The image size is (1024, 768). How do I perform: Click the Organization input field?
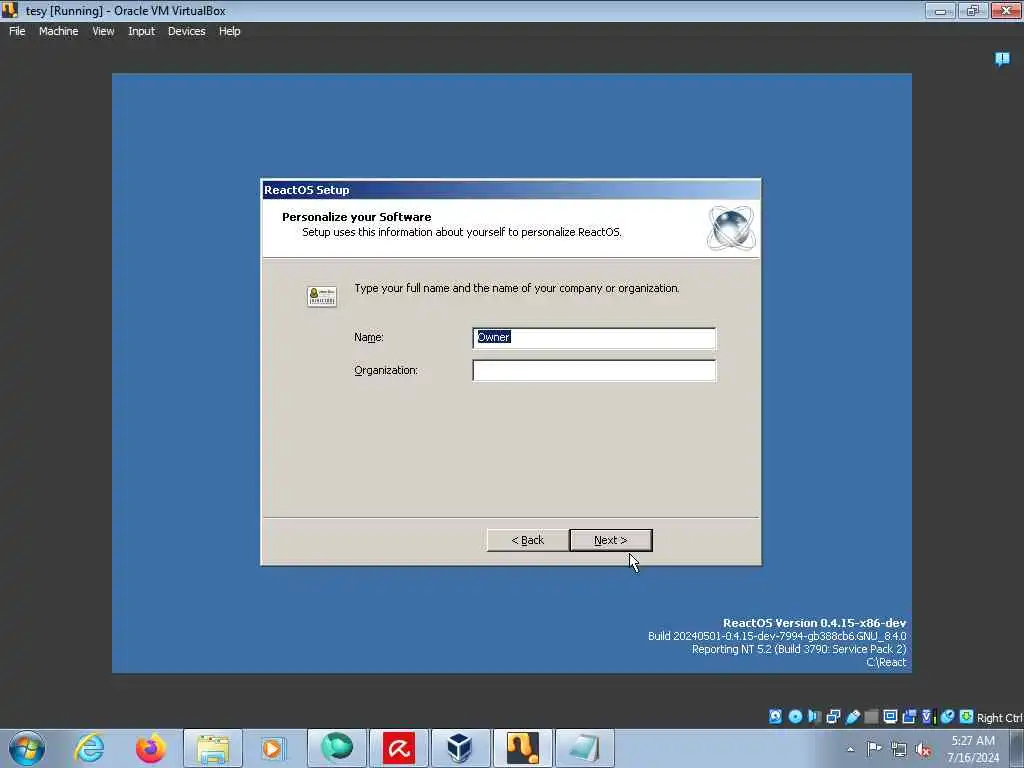[594, 370]
